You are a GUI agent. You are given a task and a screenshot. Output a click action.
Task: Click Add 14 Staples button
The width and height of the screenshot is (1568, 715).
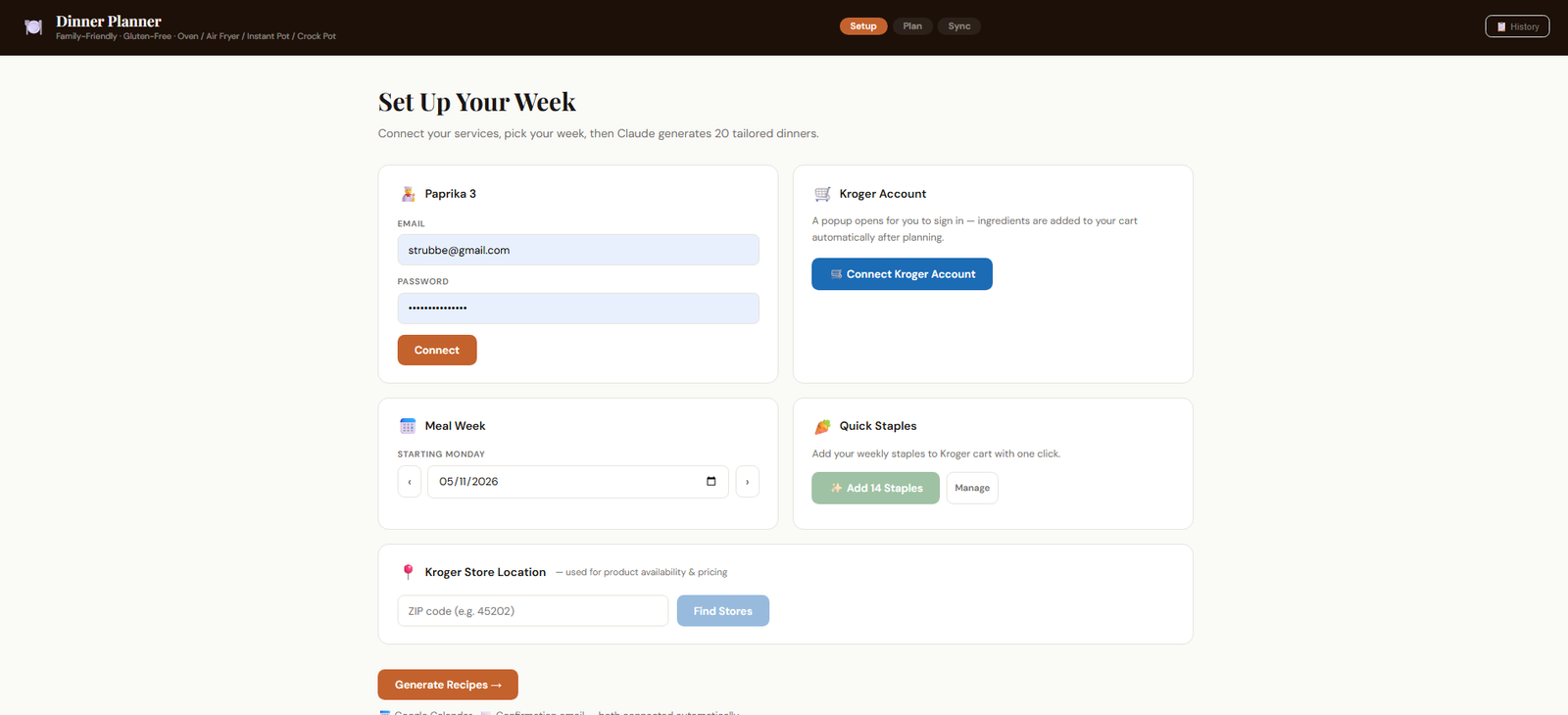tap(875, 488)
